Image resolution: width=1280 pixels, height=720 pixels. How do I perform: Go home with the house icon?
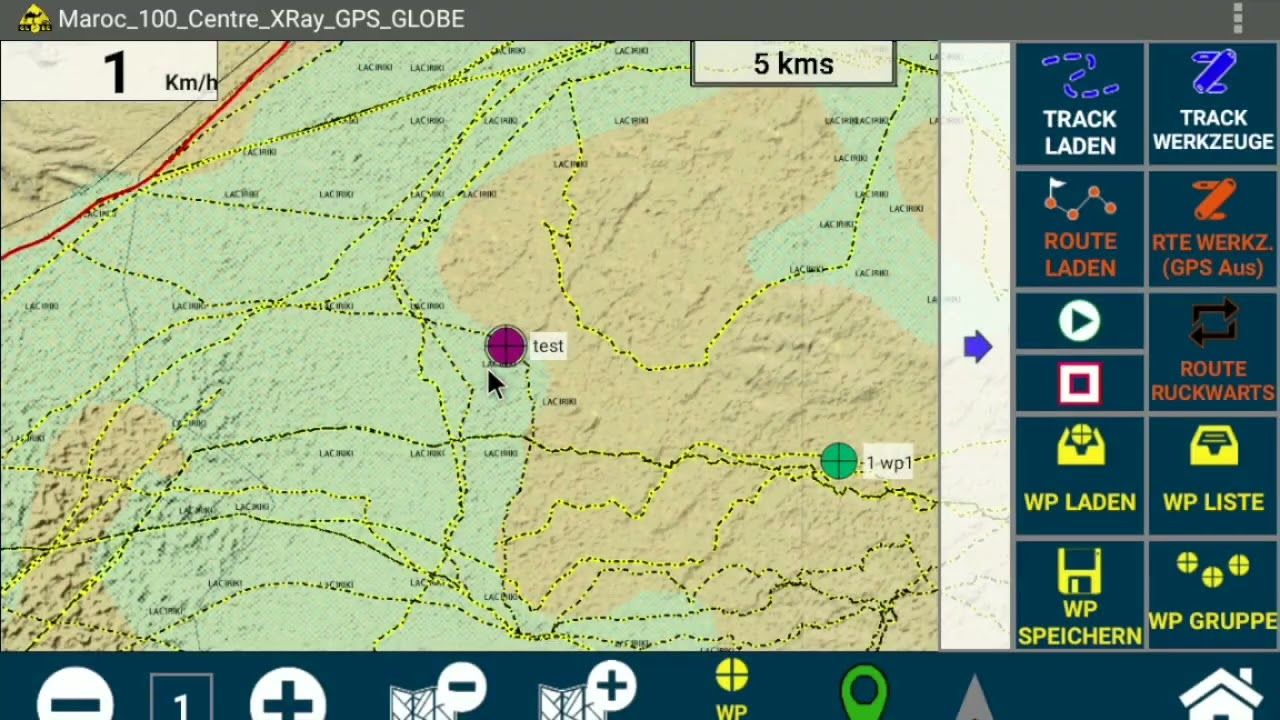(1221, 694)
